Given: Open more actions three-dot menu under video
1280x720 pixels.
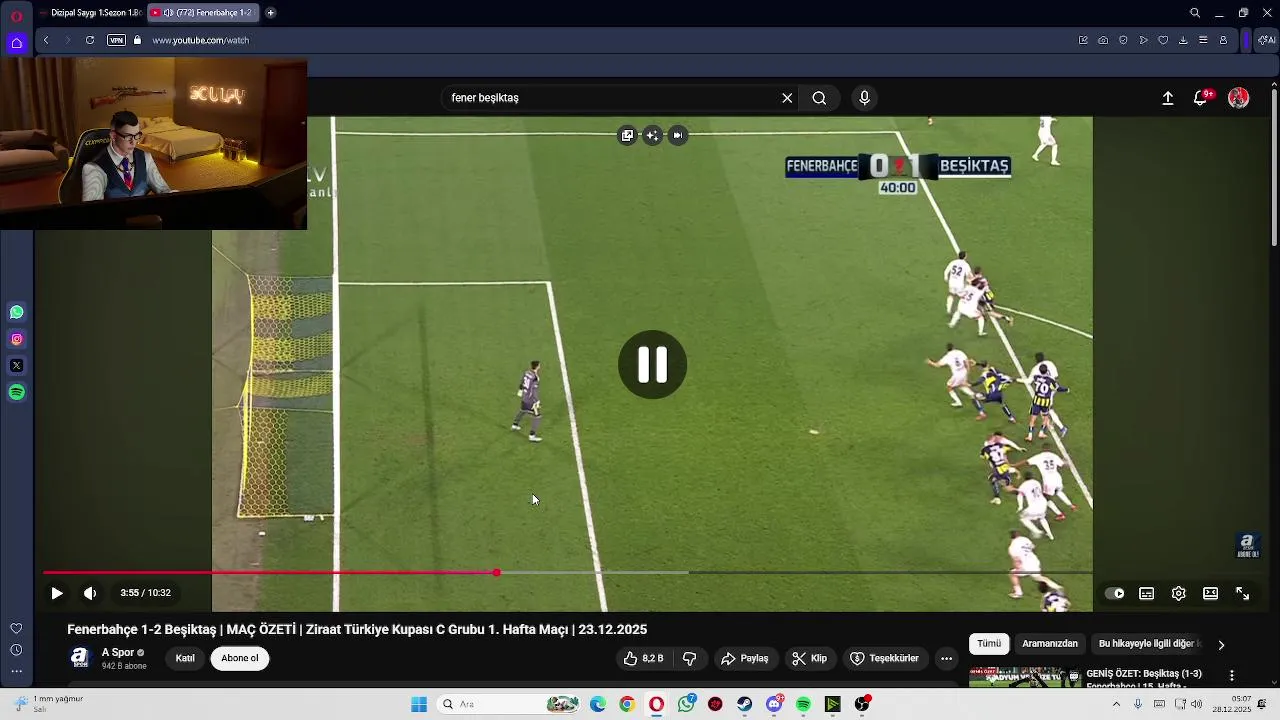Looking at the screenshot, I should [946, 658].
